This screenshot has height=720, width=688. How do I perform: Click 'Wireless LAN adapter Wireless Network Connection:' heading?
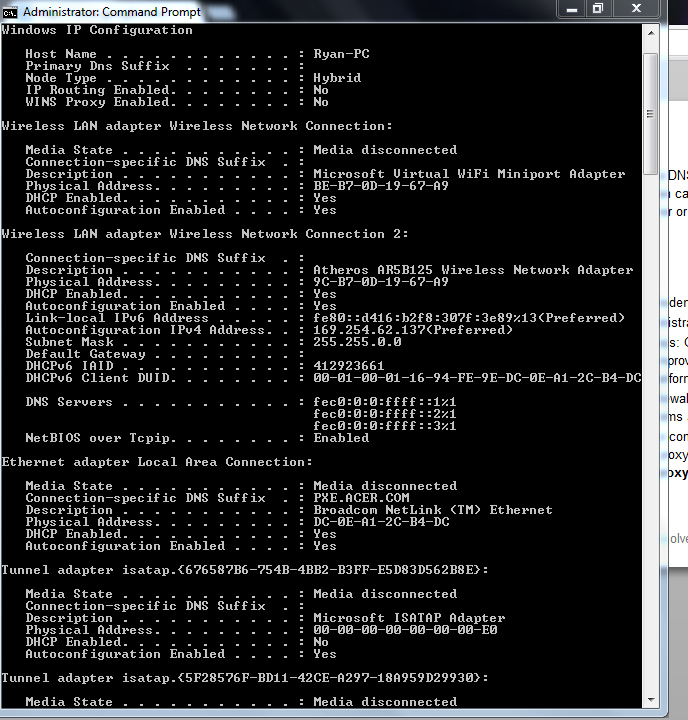(197, 126)
